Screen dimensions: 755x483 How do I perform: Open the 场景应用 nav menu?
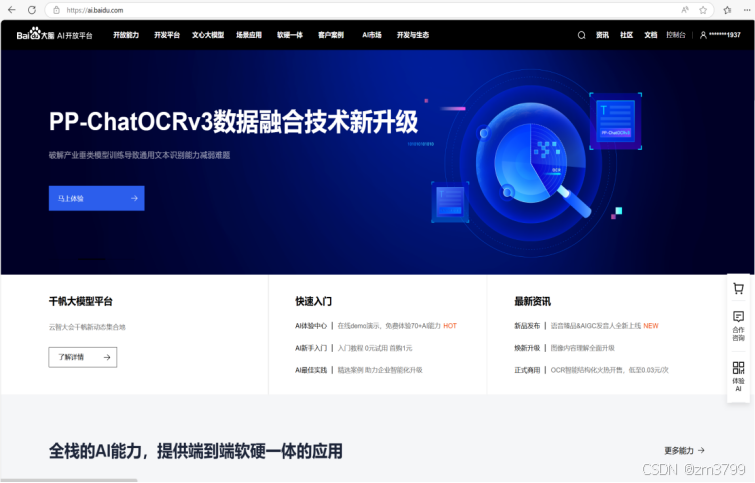pos(249,35)
